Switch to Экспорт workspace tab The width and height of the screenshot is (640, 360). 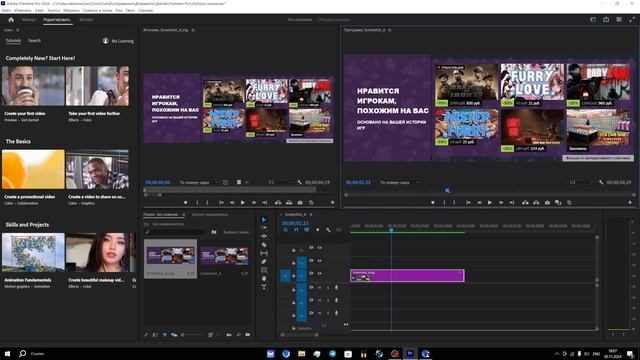(x=86, y=20)
